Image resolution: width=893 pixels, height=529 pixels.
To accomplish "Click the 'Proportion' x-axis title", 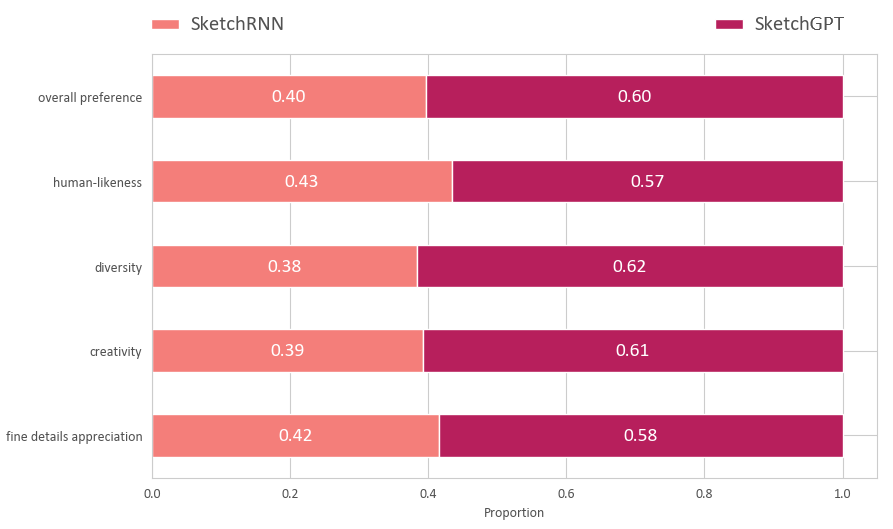I will (514, 513).
